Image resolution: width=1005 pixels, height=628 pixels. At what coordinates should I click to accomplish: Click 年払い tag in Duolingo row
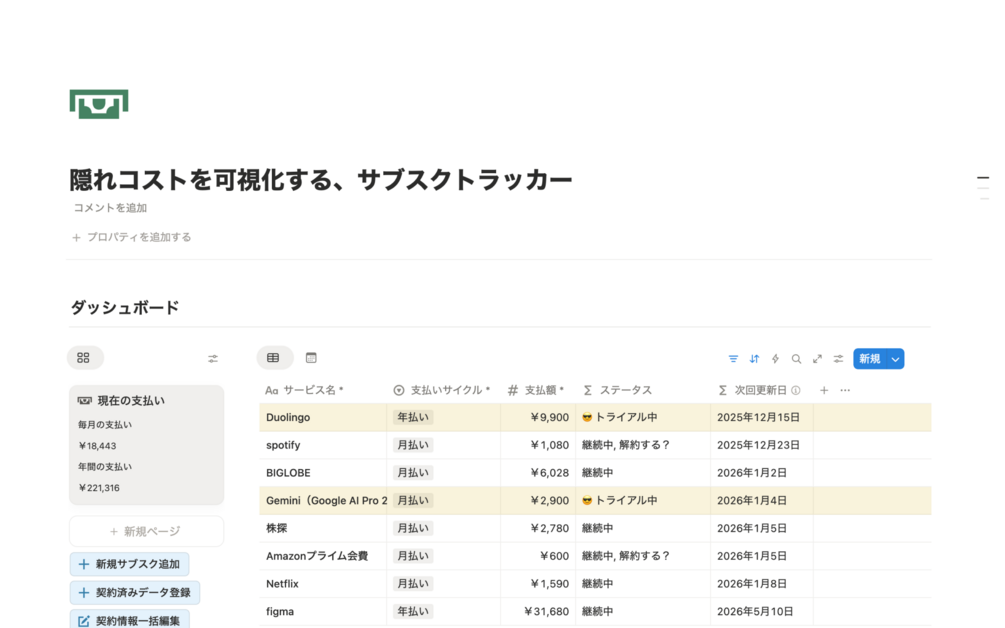pyautogui.click(x=413, y=417)
